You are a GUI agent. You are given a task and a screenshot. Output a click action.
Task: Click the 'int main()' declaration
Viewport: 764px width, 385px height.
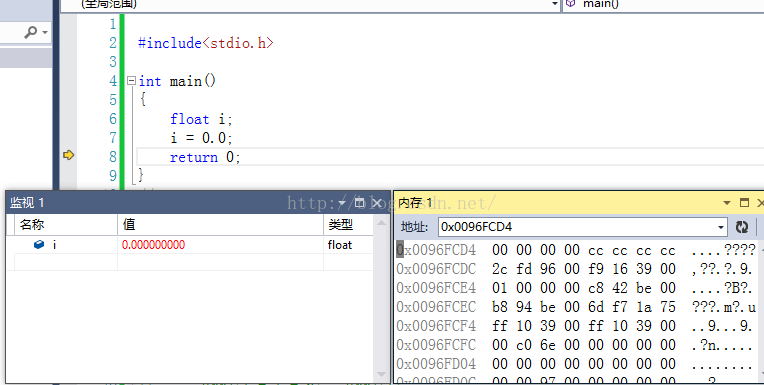pos(177,81)
